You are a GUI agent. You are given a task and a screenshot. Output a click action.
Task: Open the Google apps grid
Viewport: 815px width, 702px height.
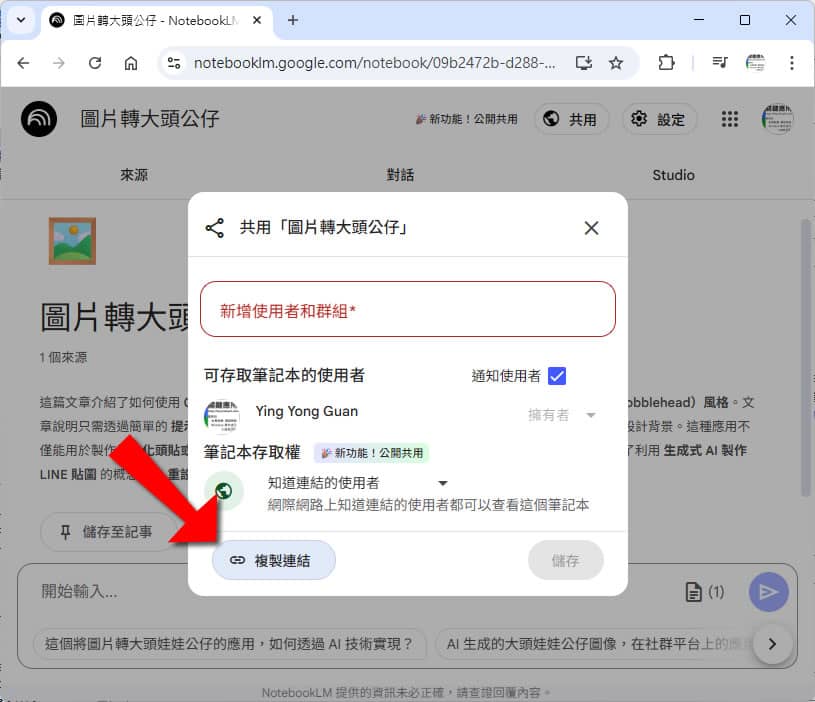point(730,119)
